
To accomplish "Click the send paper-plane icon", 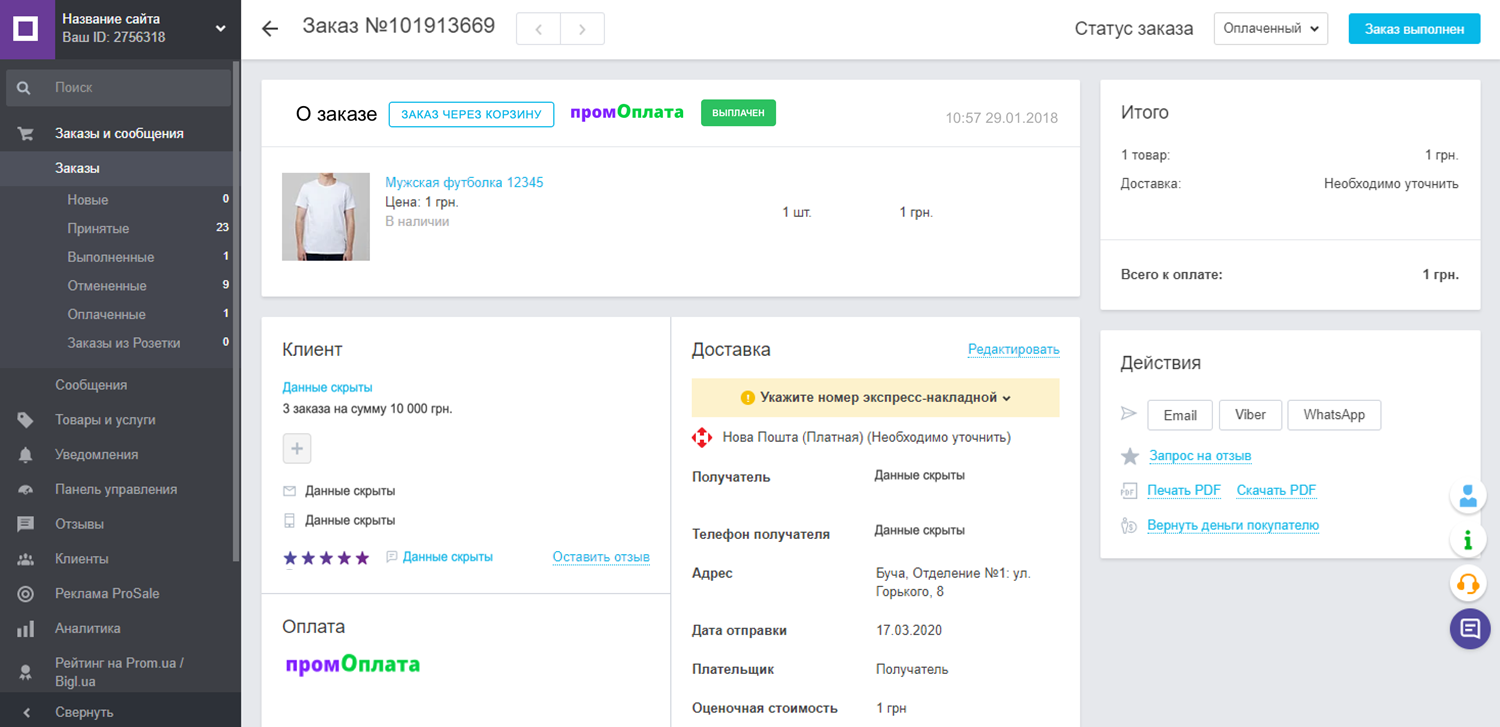I will [1129, 414].
